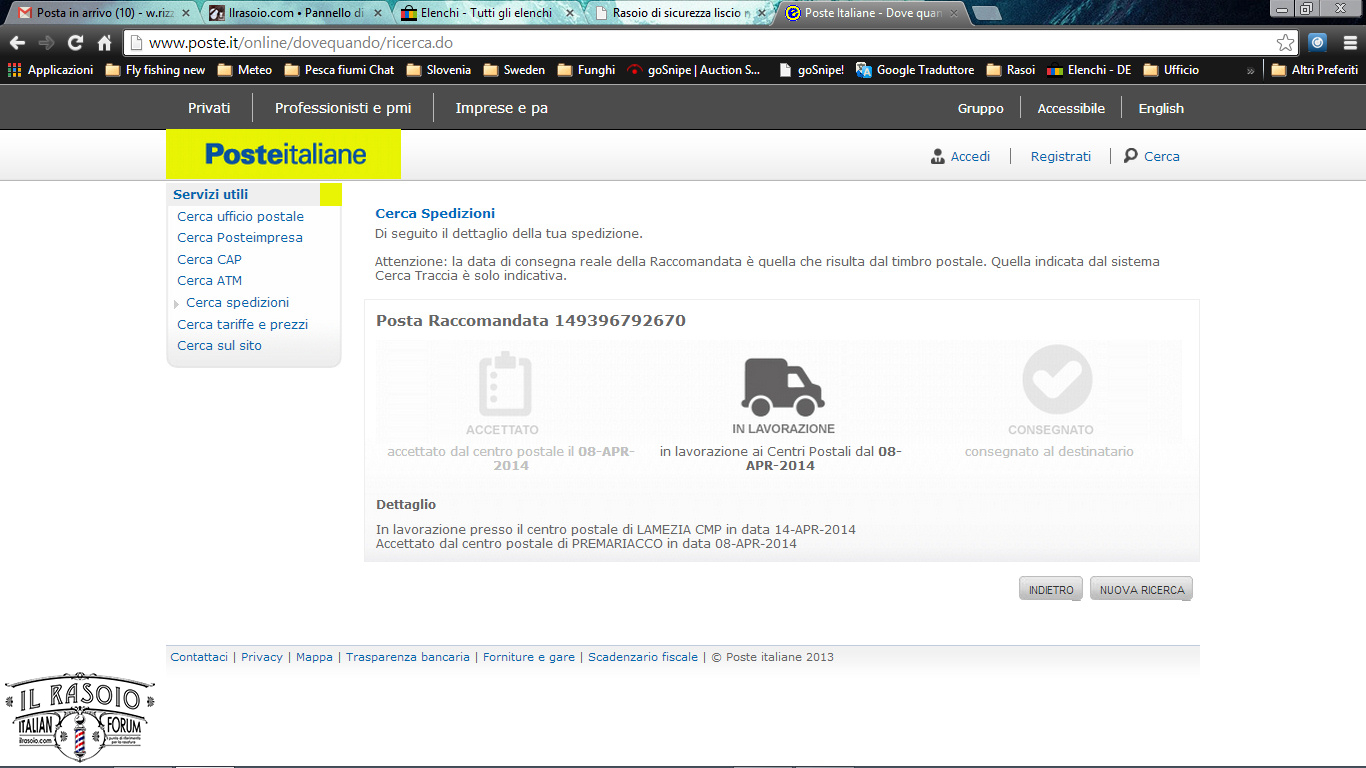1366x768 pixels.
Task: Open Cerca ufficio postale link
Action: (240, 216)
